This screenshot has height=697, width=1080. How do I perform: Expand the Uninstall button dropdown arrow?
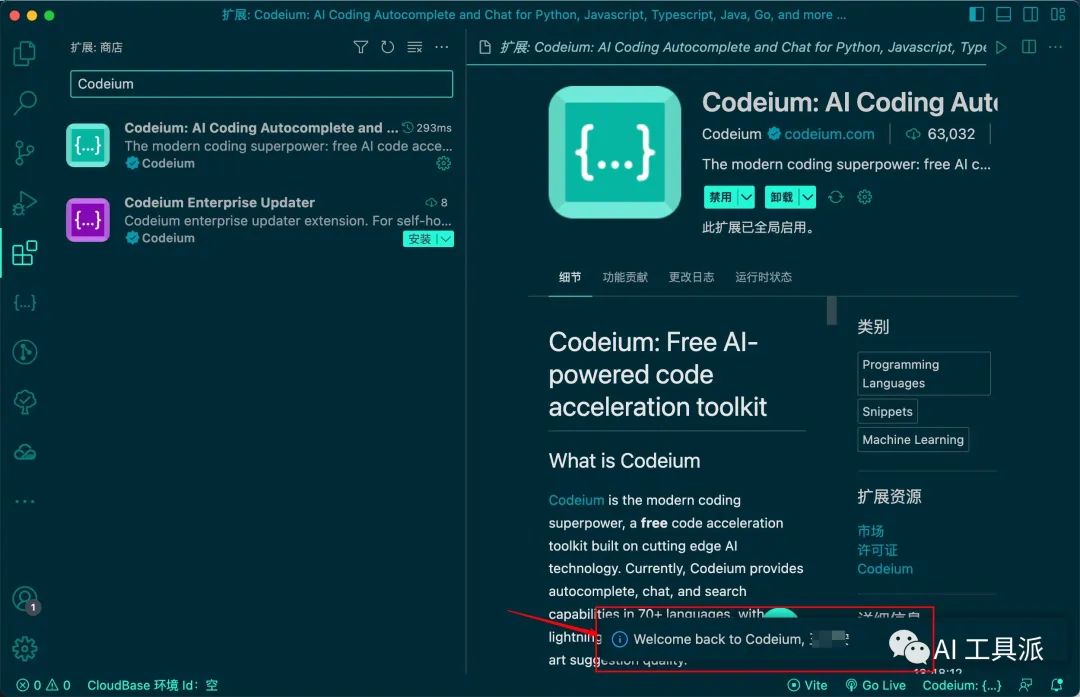(807, 197)
